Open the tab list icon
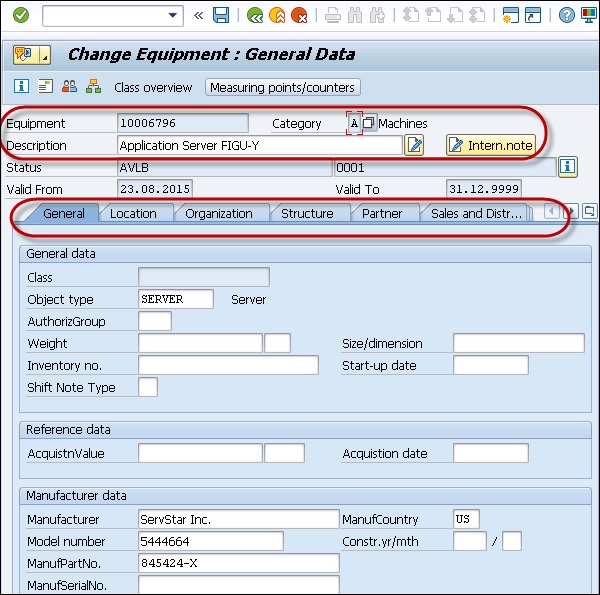Image resolution: width=600 pixels, height=595 pixels. click(x=590, y=210)
